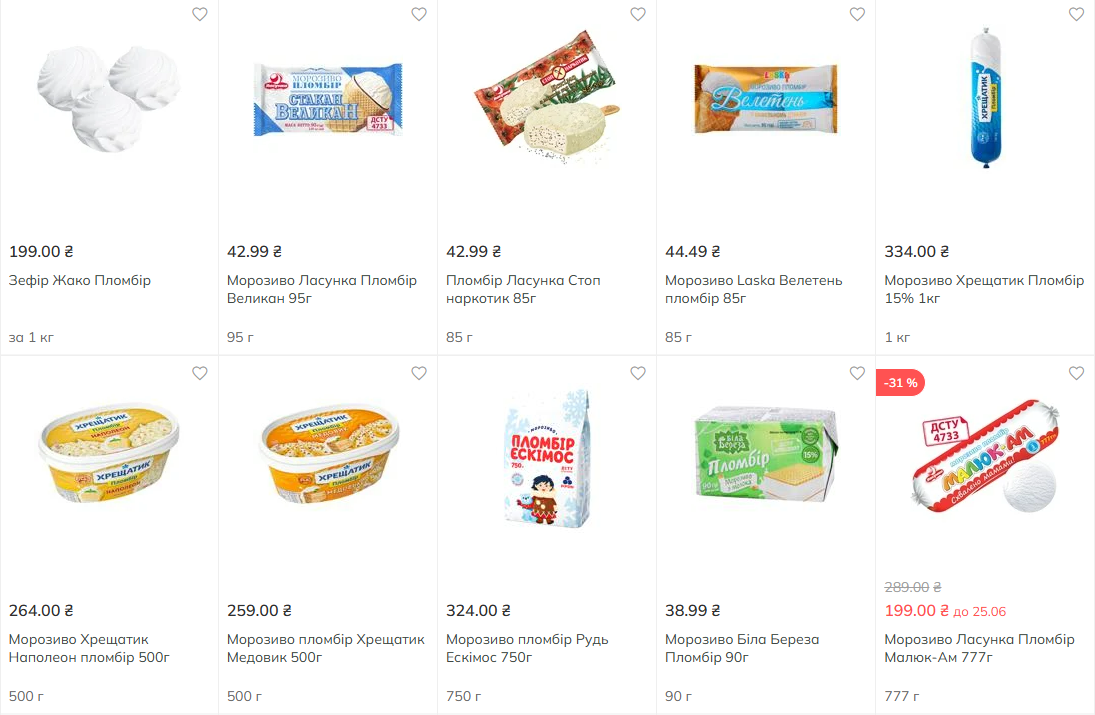Favorite Зефір Жако Пломбір with heart icon
The image size is (1095, 715).
200,14
